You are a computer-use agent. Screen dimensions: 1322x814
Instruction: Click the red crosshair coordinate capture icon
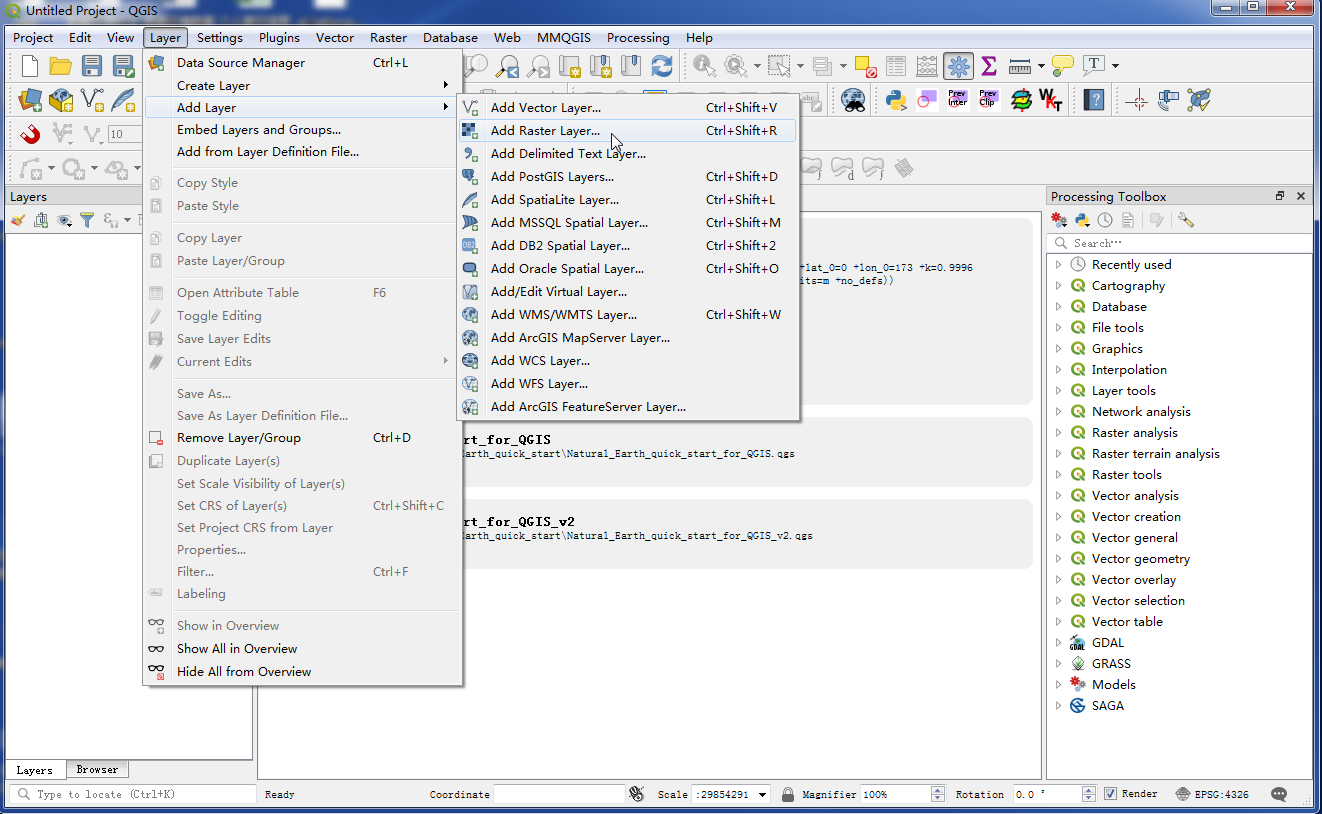pos(1137,100)
